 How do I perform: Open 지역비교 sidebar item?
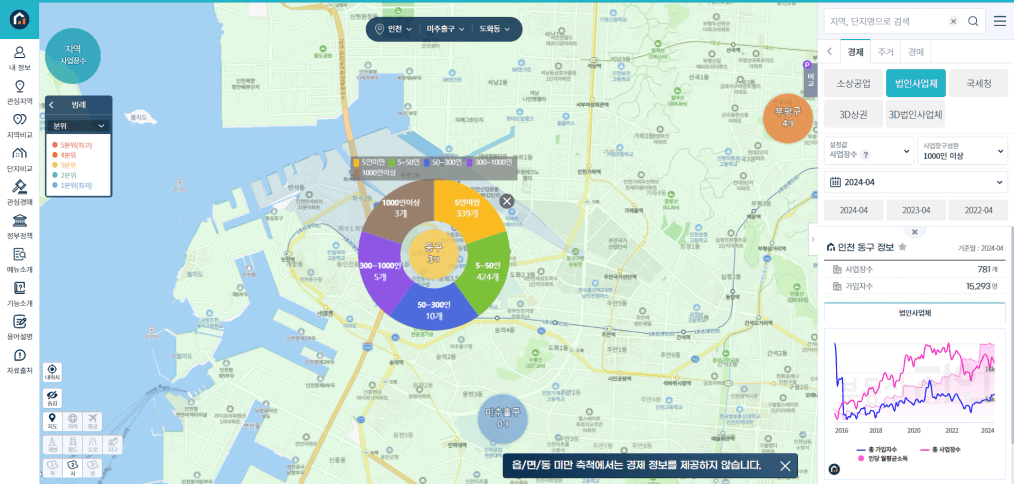click(x=19, y=126)
